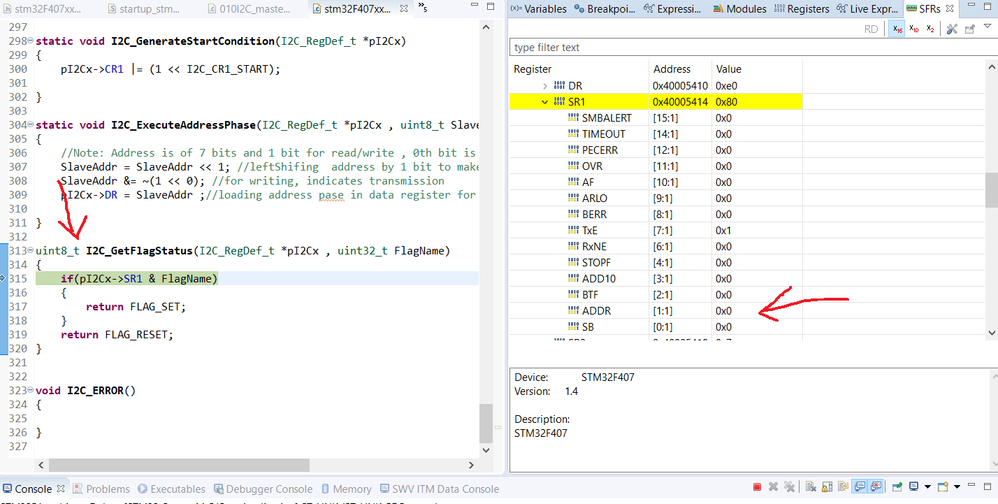Select the ADDR bit field row
998x504 pixels.
point(656,311)
